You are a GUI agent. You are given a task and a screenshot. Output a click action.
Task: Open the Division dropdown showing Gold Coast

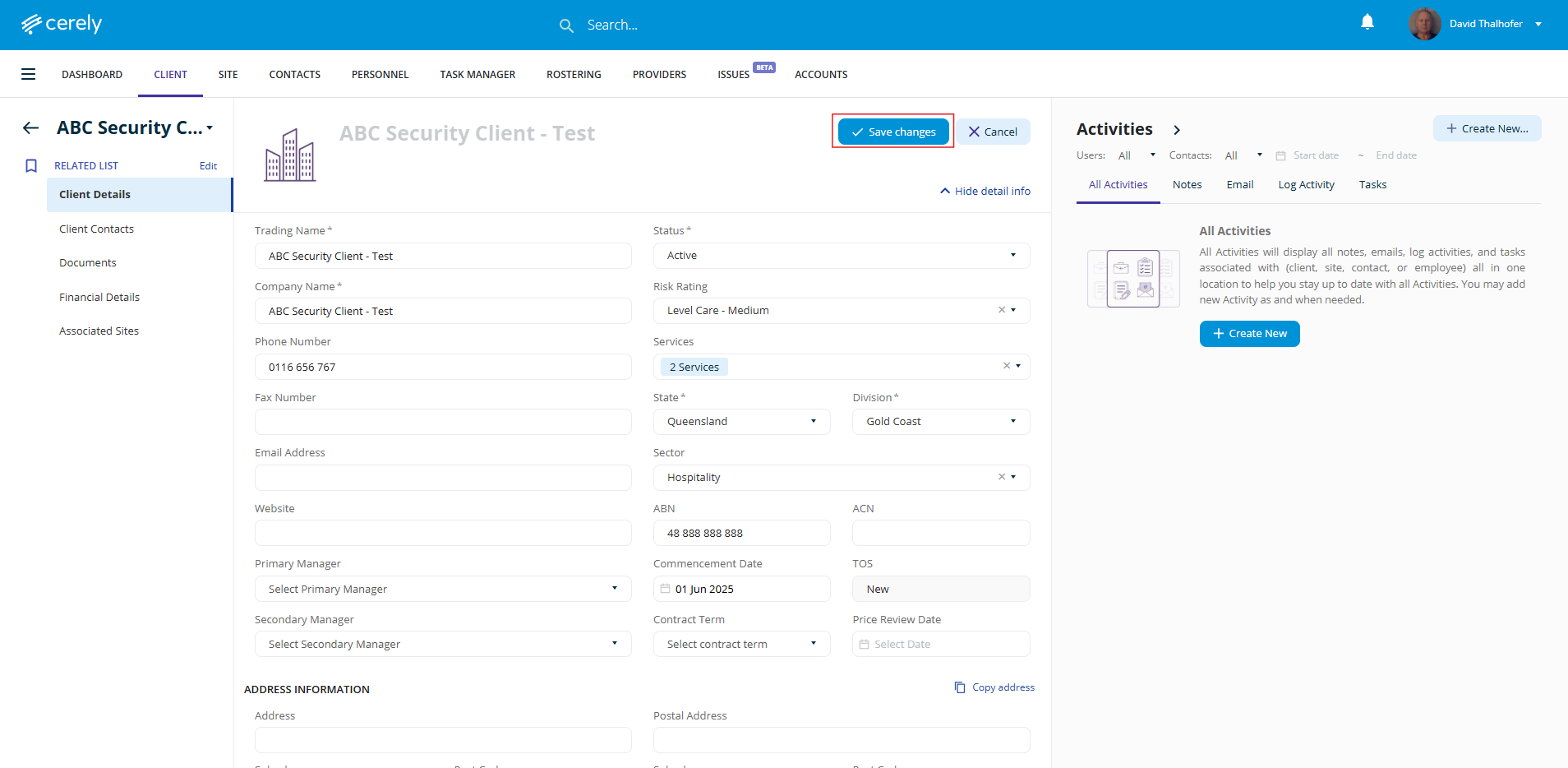coord(940,422)
